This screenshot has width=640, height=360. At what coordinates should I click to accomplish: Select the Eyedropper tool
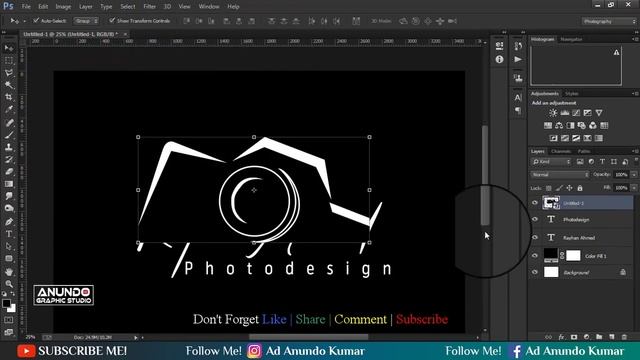pos(9,109)
